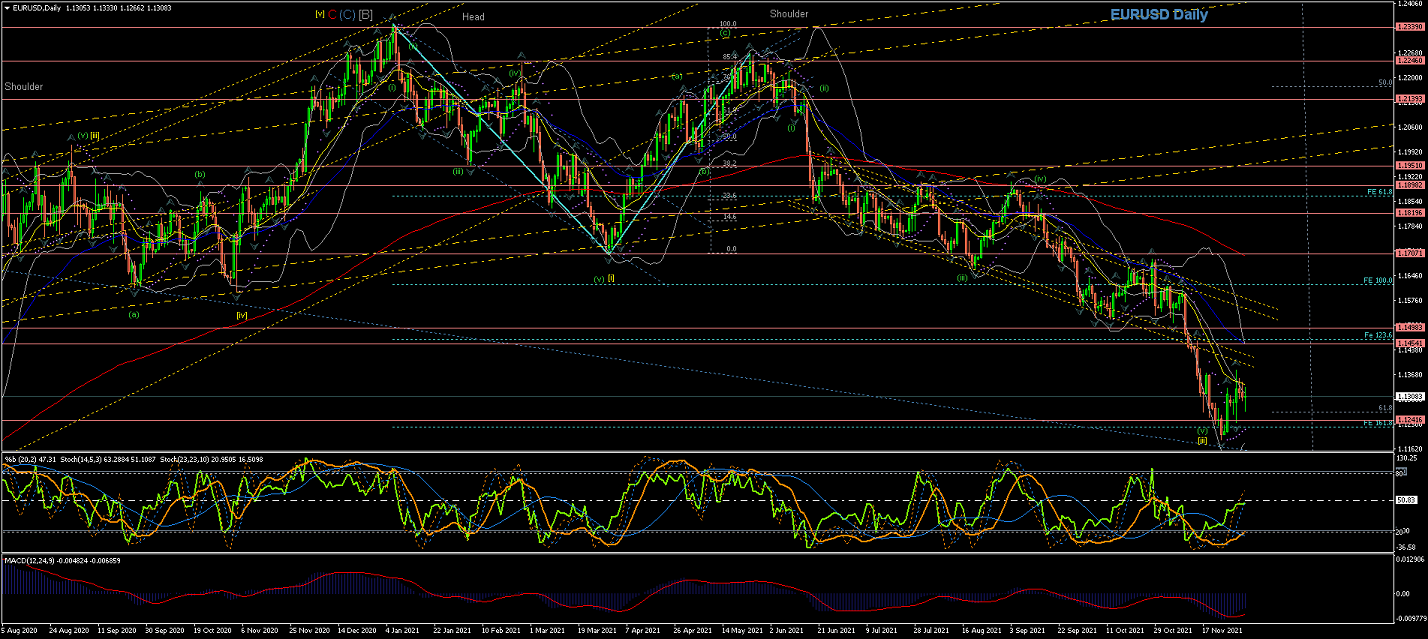Click the '2 Jun 2021' date on time axis
Image resolution: width=1428 pixels, height=639 pixels.
784,631
